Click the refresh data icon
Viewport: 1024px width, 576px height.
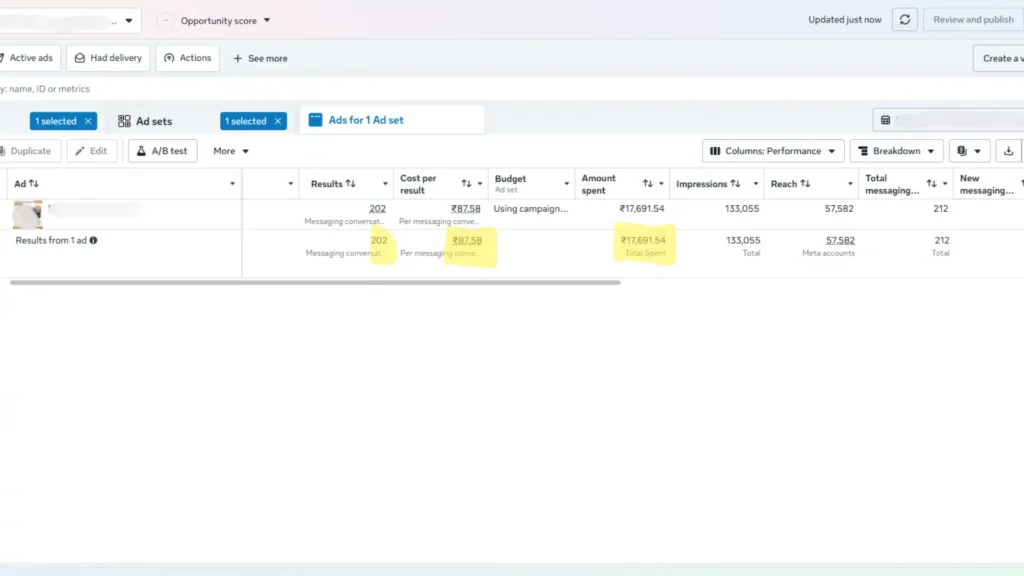point(904,20)
